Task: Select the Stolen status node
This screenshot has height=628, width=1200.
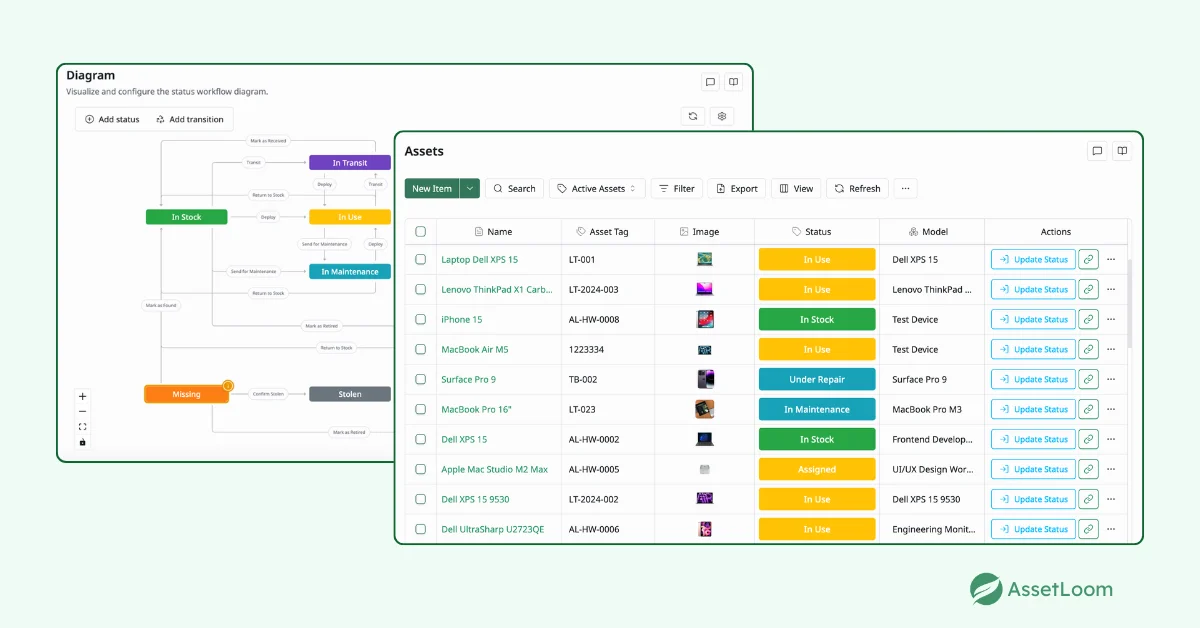Action: click(350, 394)
